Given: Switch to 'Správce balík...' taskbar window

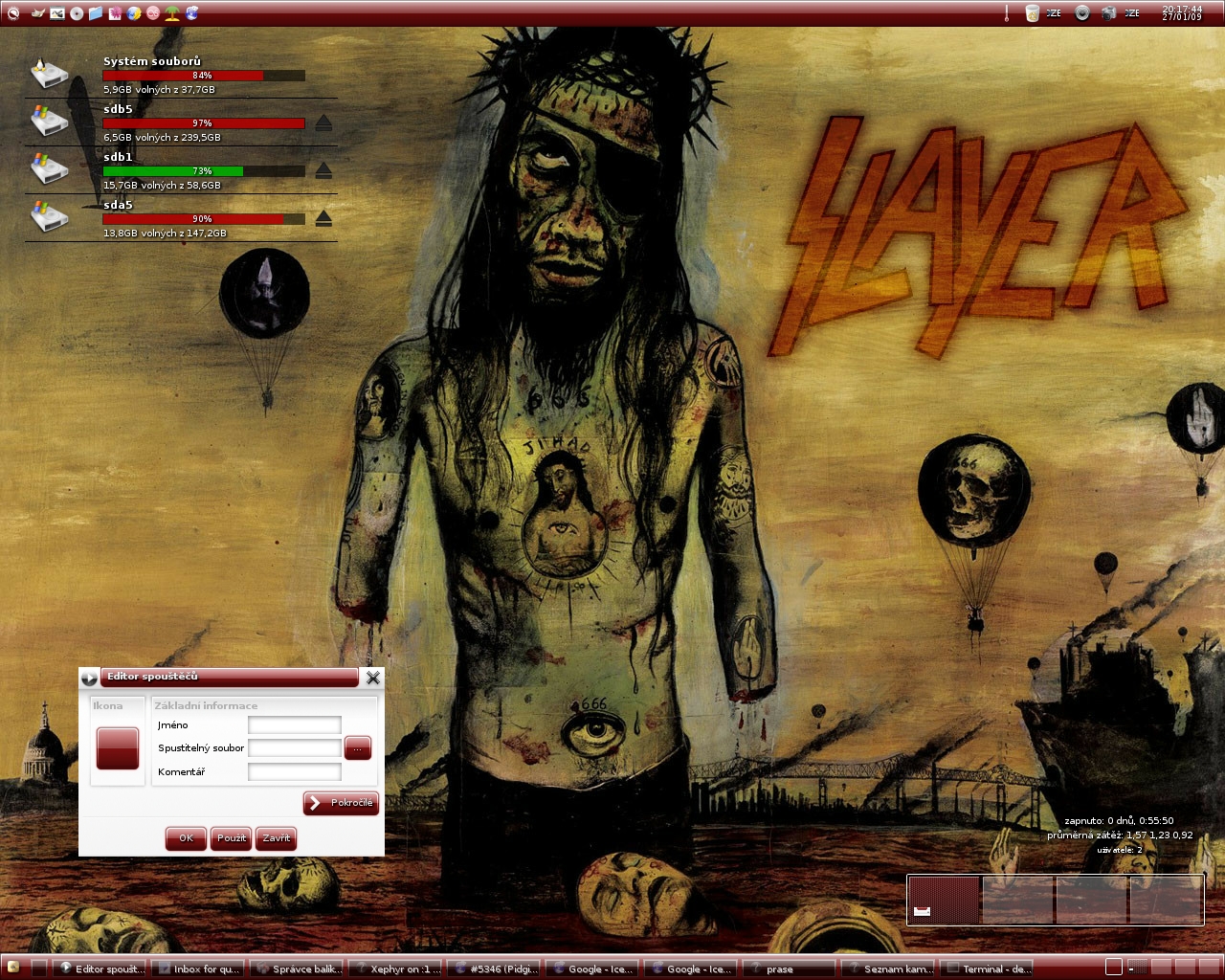Looking at the screenshot, I should [297, 969].
